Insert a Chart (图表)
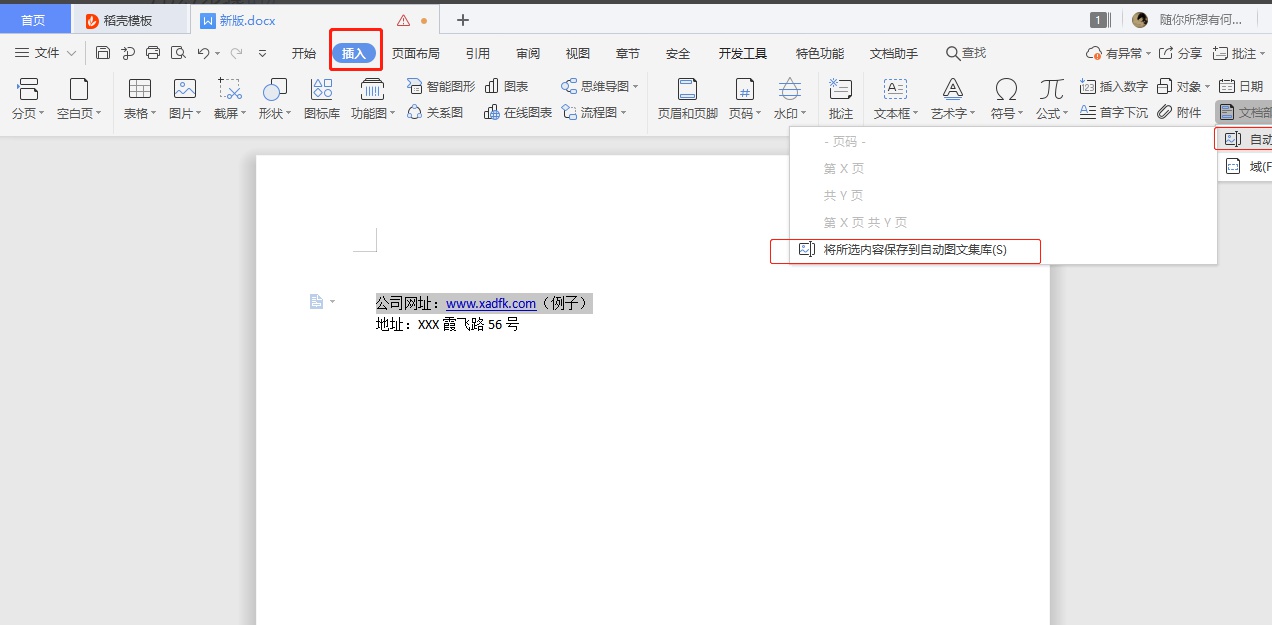 [506, 87]
